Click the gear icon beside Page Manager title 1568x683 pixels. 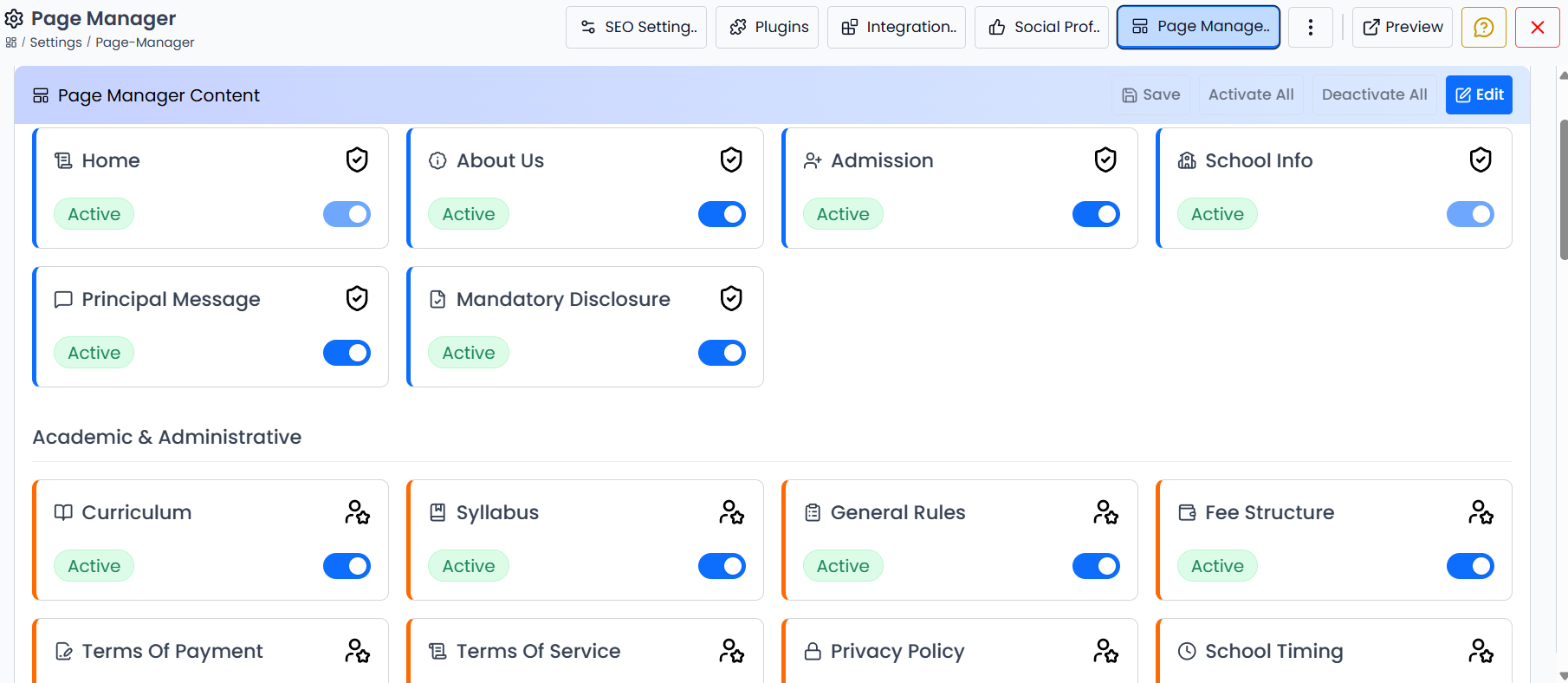pos(14,18)
